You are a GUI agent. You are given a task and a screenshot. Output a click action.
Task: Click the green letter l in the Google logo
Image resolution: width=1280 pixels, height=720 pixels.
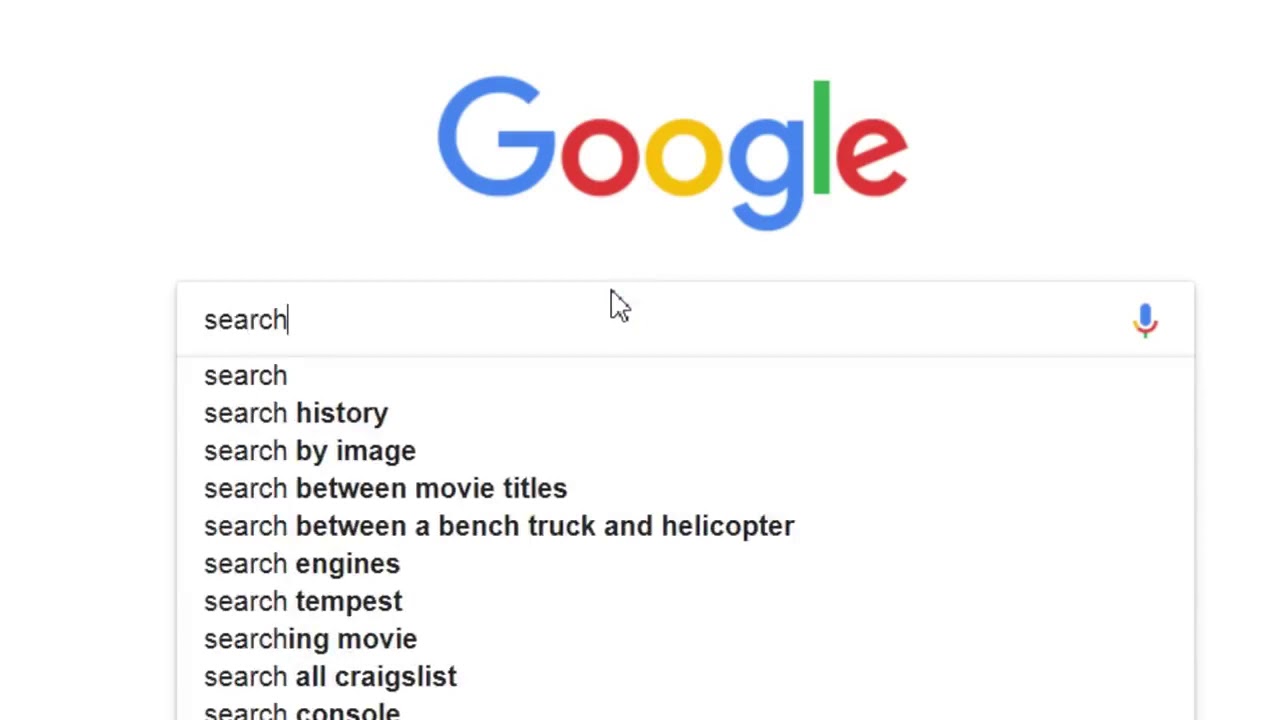tap(821, 136)
